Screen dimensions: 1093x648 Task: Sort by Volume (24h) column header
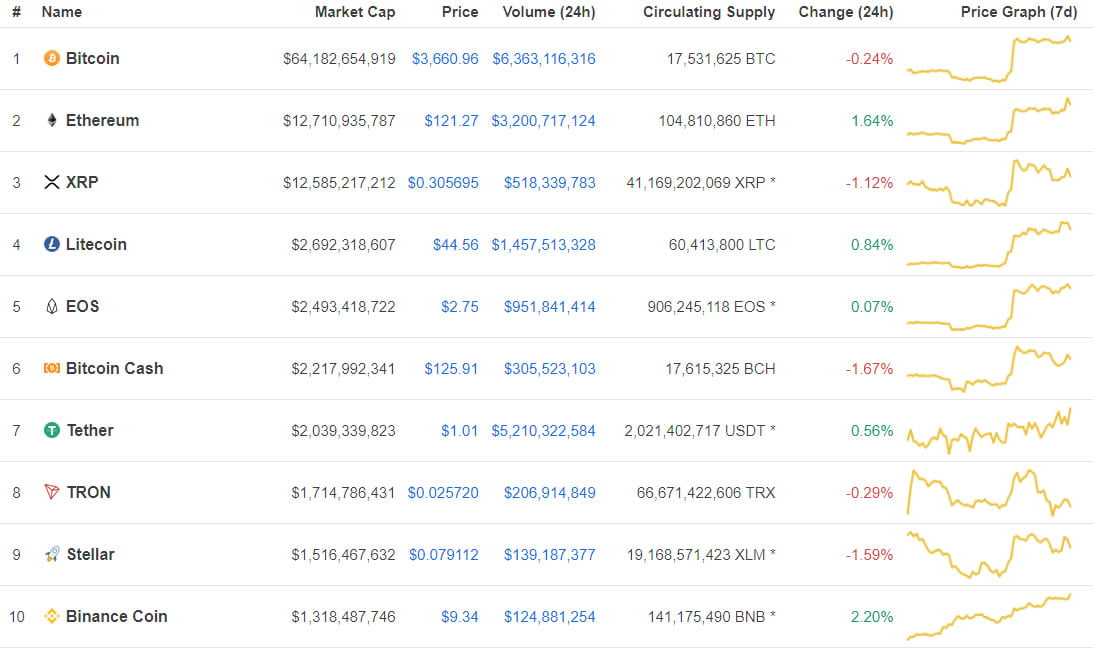coord(549,12)
